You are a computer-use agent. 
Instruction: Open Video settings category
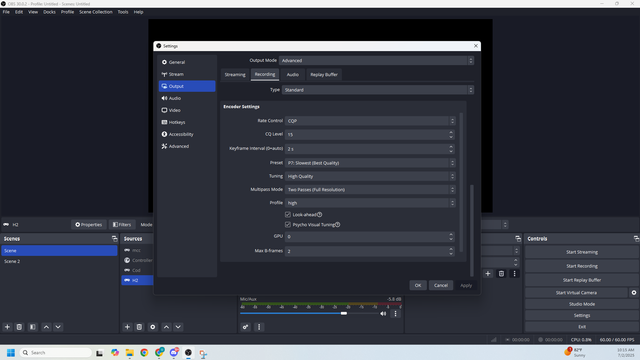[187, 110]
